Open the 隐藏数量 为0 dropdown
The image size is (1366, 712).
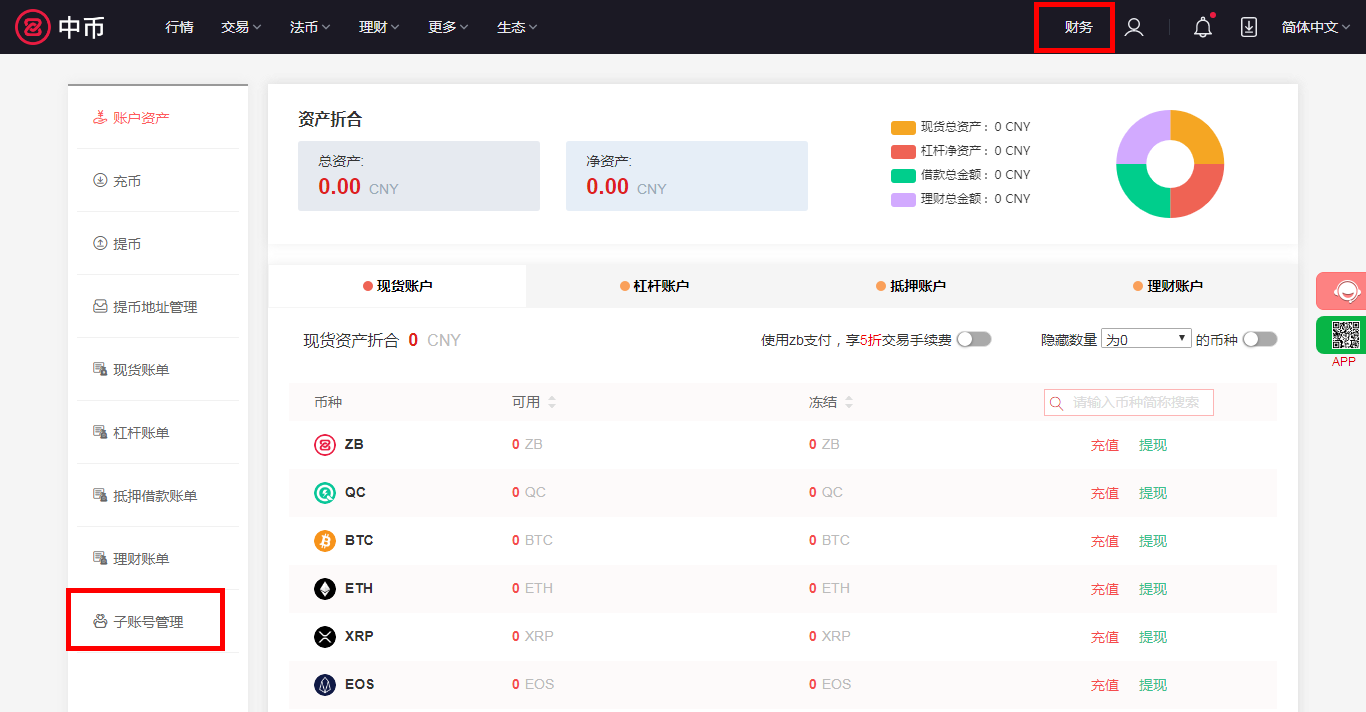click(x=1146, y=339)
